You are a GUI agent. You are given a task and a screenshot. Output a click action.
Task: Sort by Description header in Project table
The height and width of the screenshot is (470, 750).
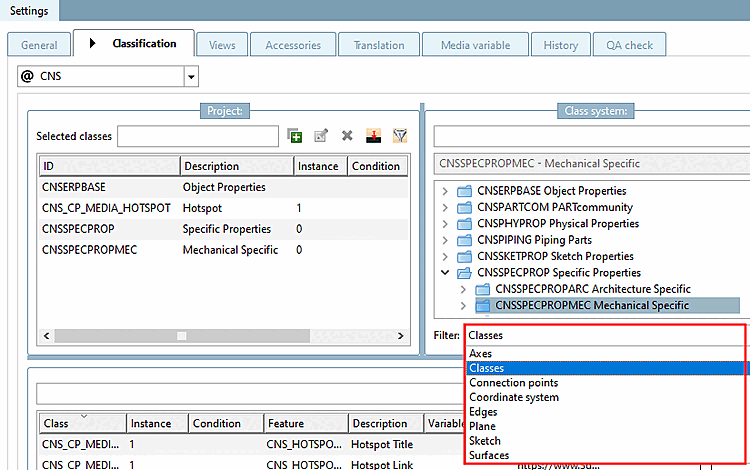pos(237,166)
